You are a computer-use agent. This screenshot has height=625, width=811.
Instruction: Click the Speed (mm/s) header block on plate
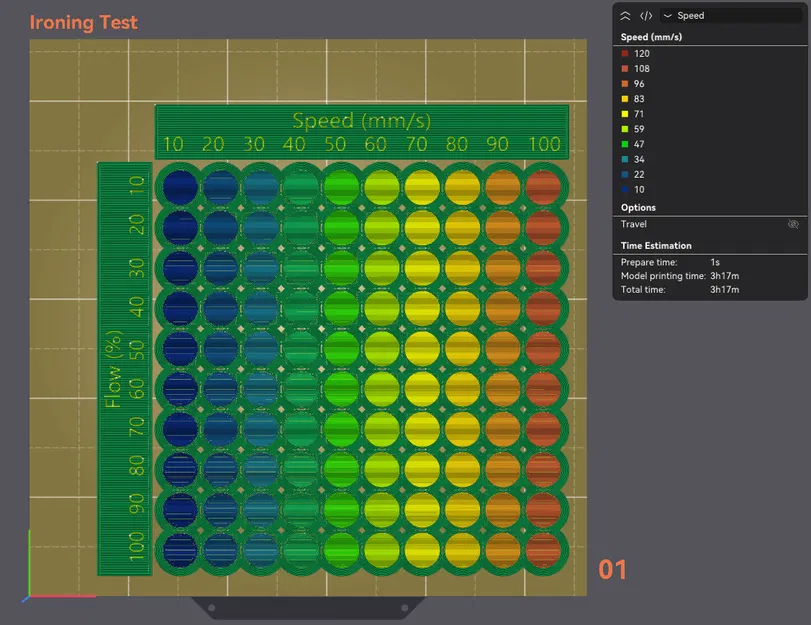tap(362, 132)
